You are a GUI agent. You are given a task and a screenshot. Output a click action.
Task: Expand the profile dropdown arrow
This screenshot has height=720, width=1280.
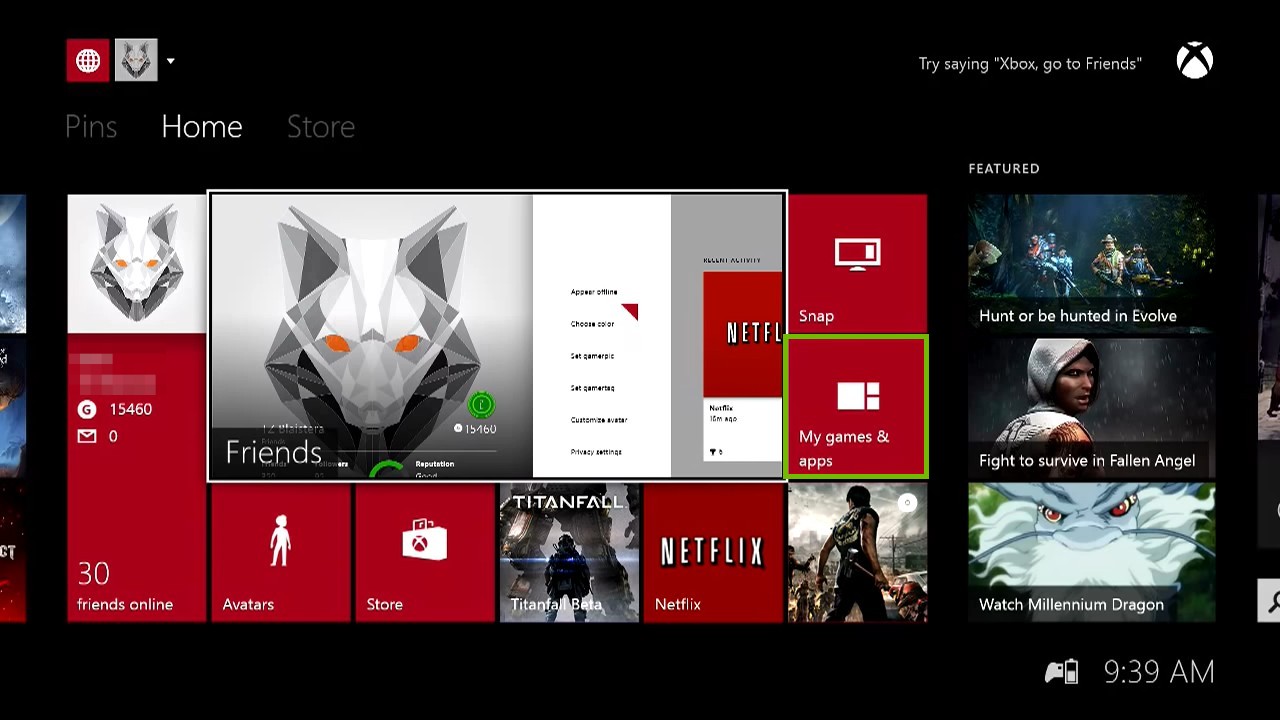pos(171,61)
